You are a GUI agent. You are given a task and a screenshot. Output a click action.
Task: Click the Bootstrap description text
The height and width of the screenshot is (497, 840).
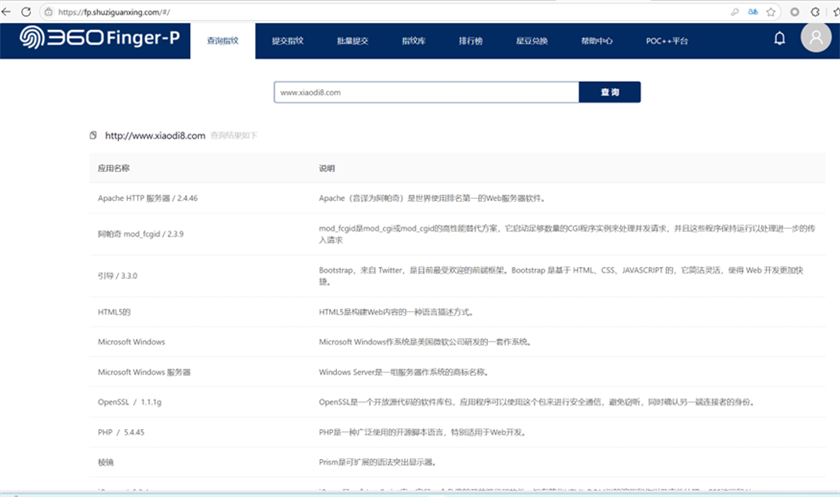pos(561,276)
